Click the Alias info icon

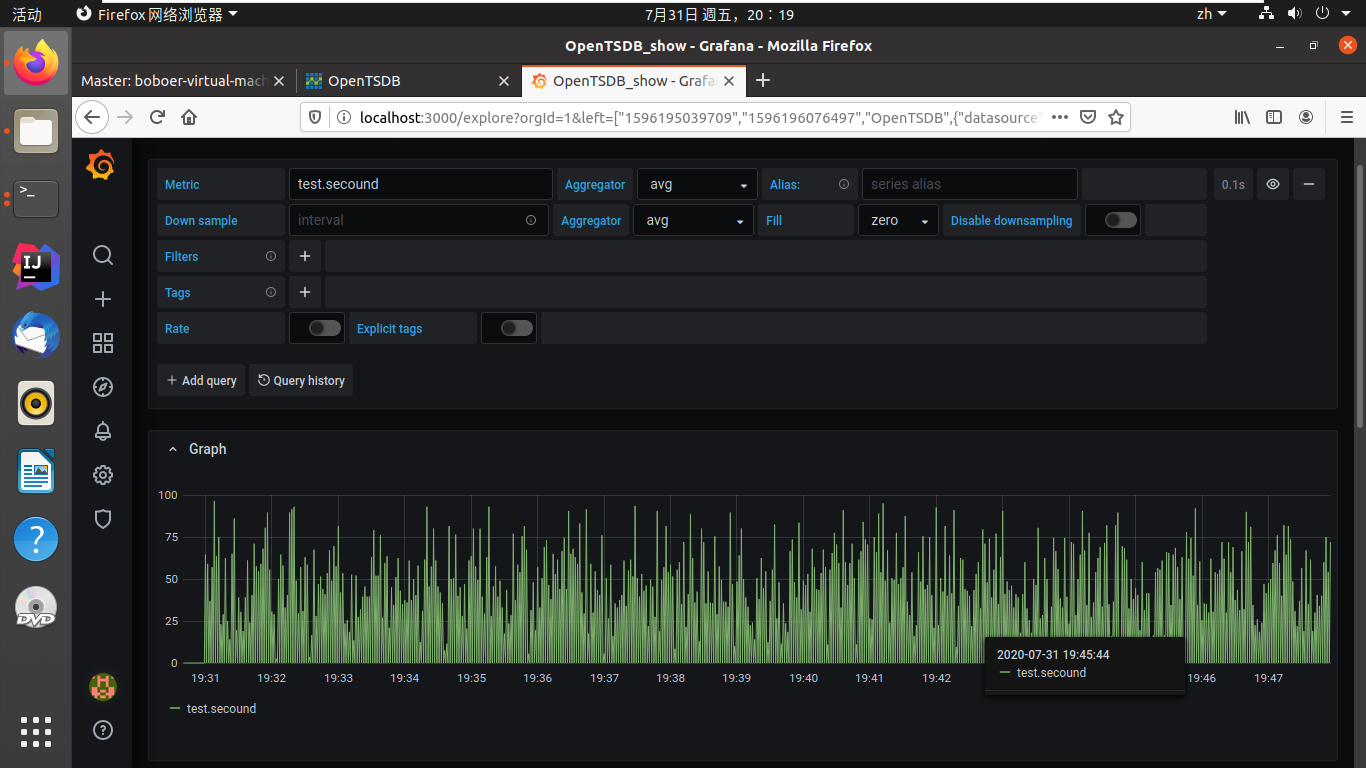coord(844,184)
